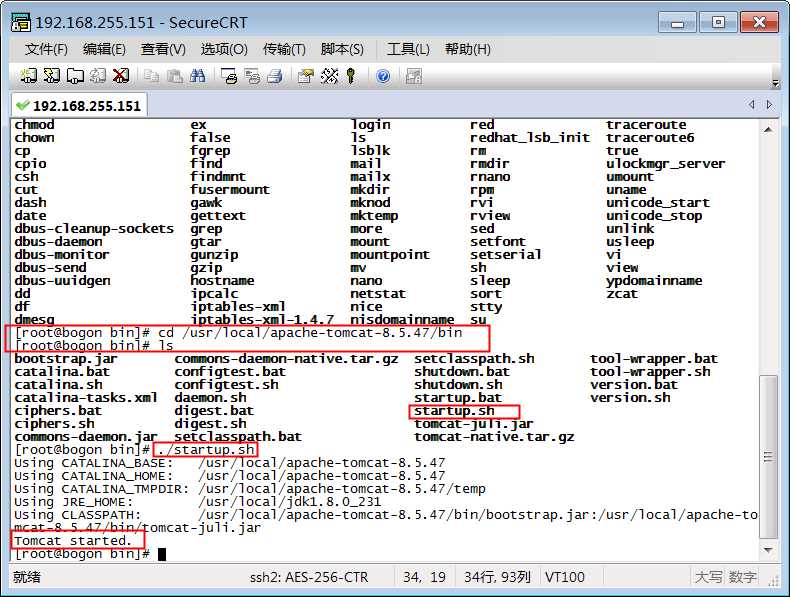
Task: Click the last toolbar icon after Help
Action: click(x=414, y=76)
